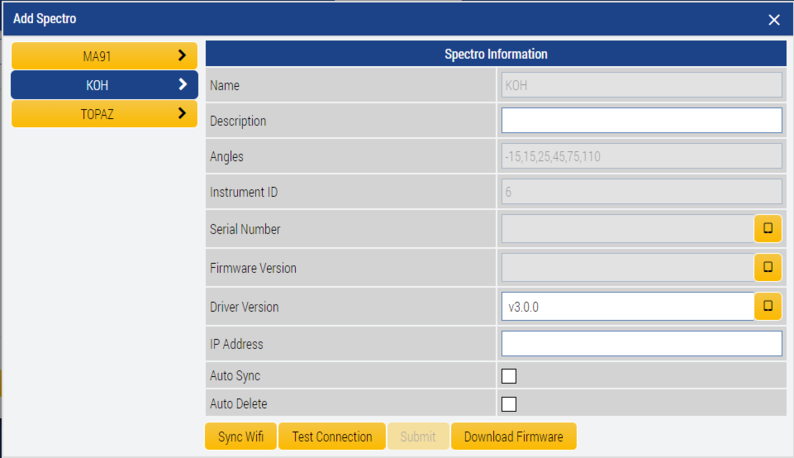
Task: Click the yellow icon beside Serial Number
Action: [767, 229]
